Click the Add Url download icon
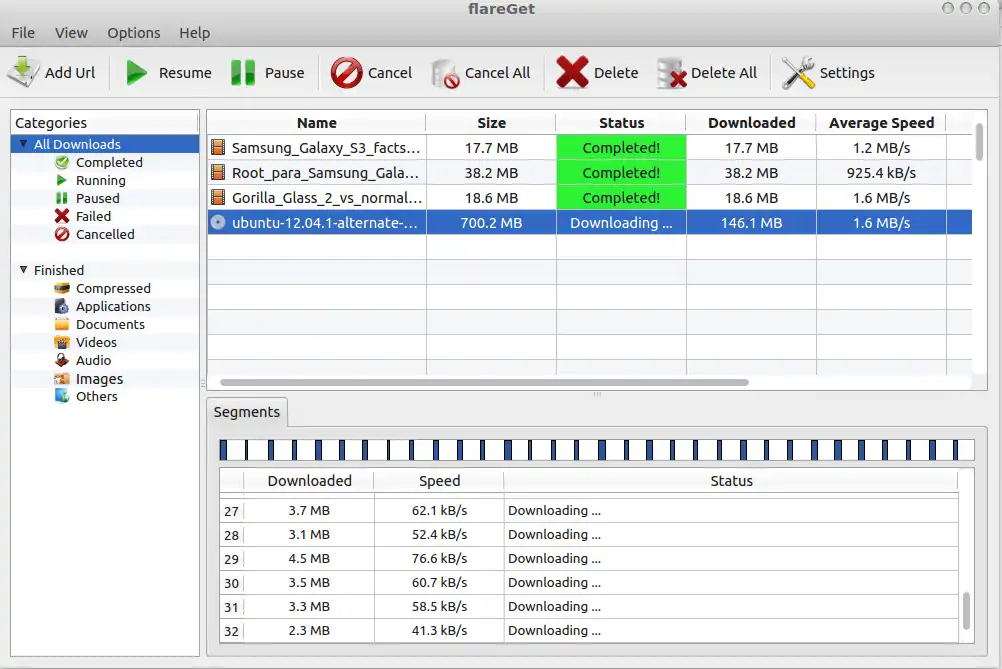1002x669 pixels. click(23, 72)
